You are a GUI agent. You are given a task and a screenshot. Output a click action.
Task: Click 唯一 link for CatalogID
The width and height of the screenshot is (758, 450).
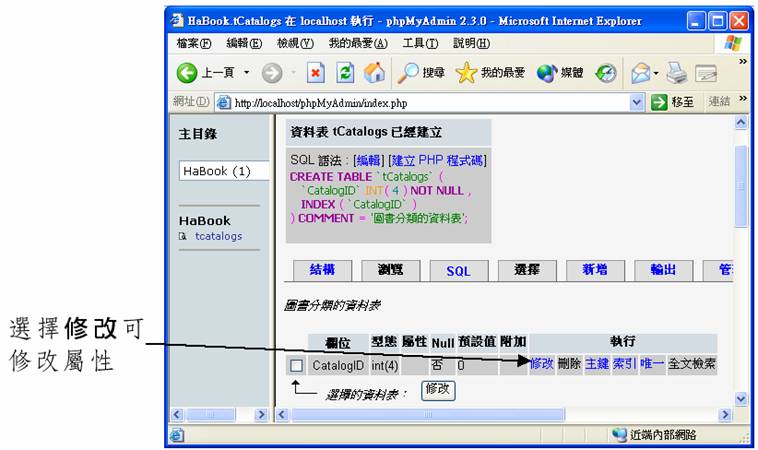pyautogui.click(x=652, y=363)
